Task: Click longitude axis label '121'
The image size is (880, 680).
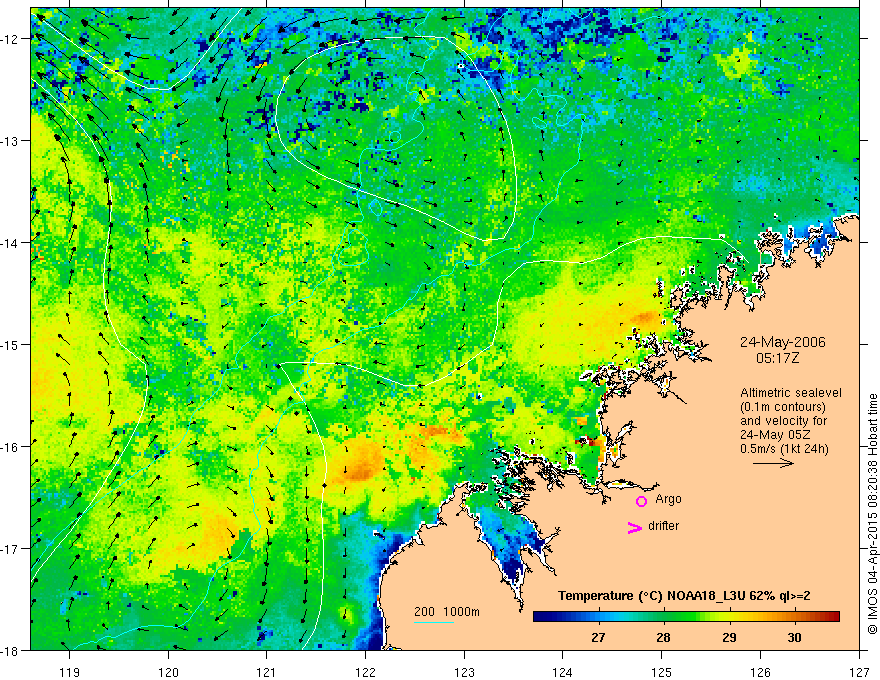Action: [x=267, y=672]
